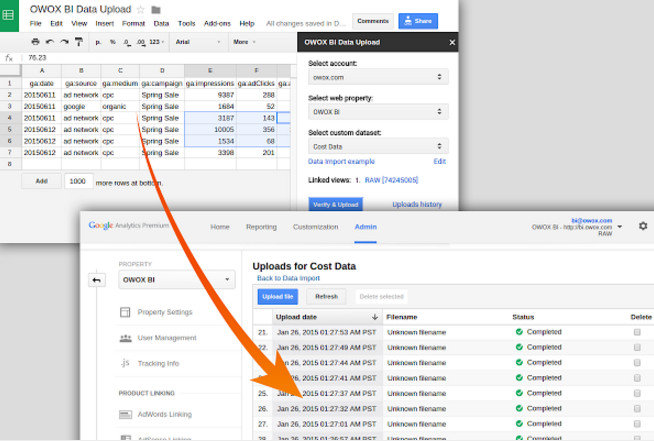
Task: Open the Tools menu
Action: coord(186,23)
